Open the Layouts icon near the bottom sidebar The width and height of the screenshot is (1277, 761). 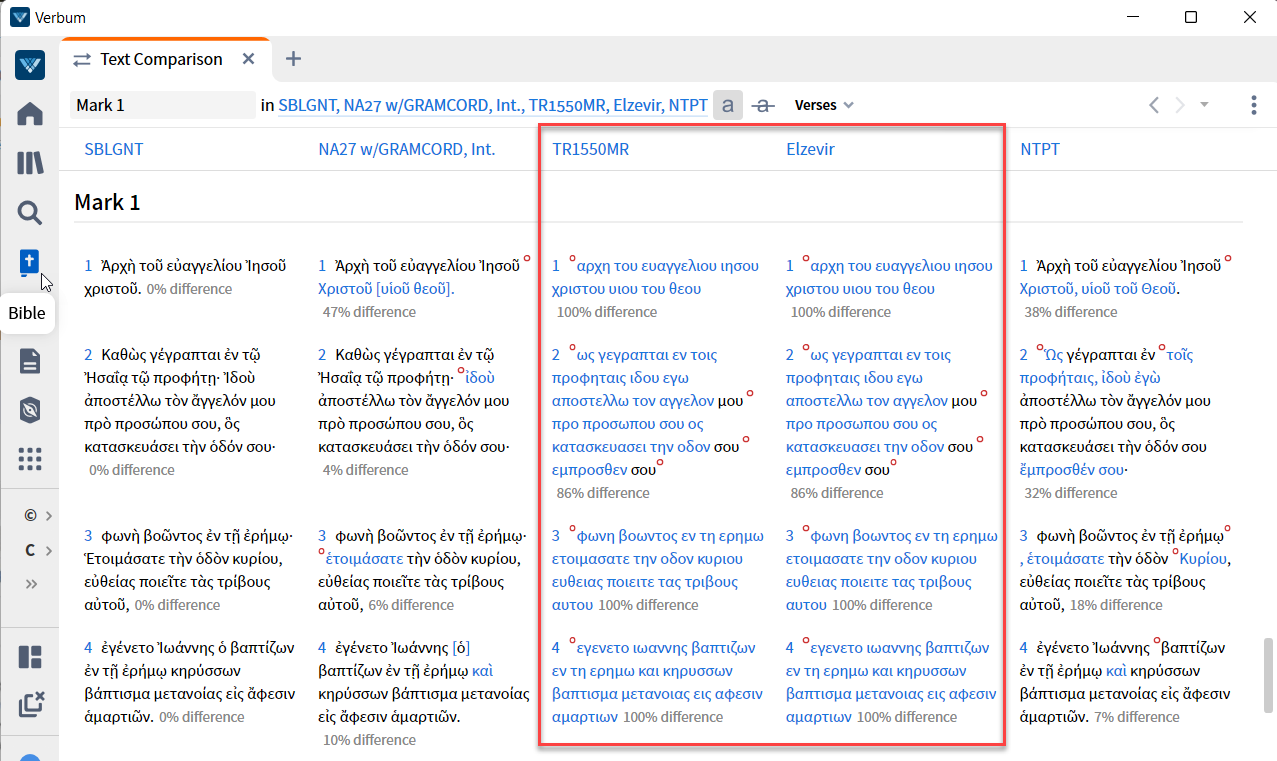pyautogui.click(x=30, y=656)
